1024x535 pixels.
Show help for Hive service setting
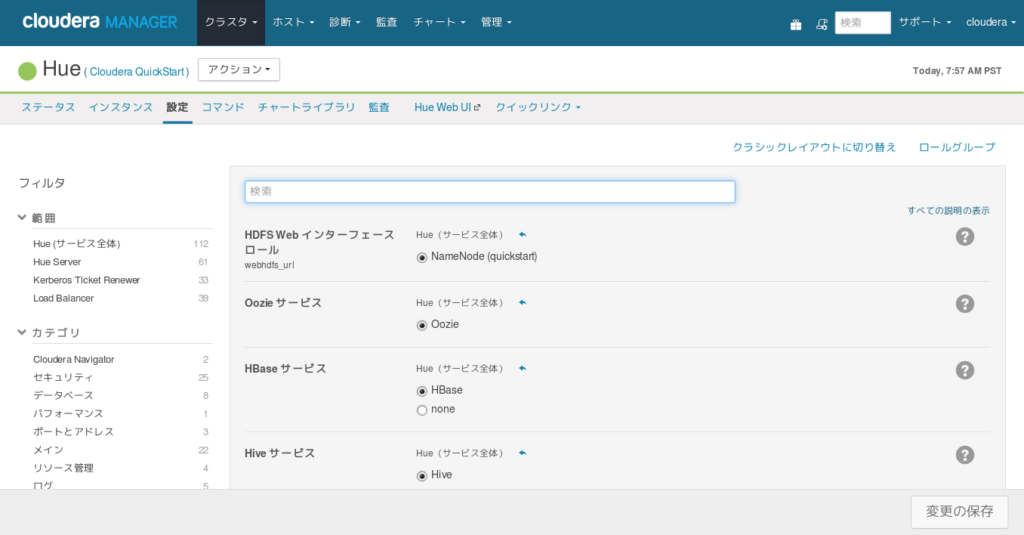[x=965, y=455]
